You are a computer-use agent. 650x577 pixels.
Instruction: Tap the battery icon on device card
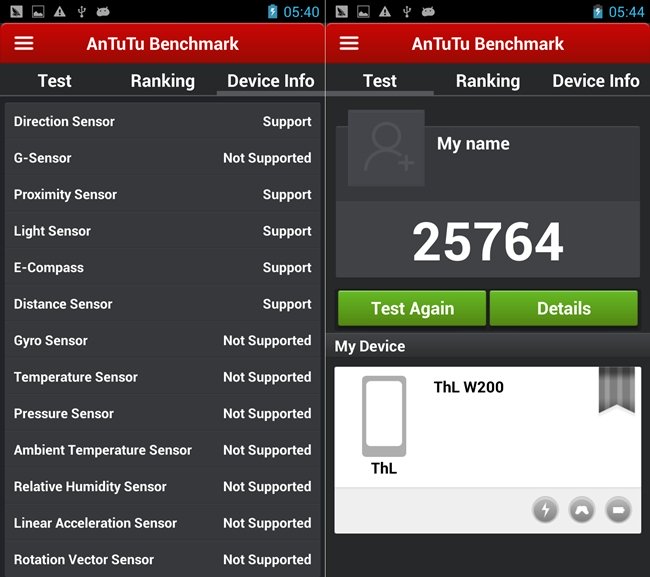coord(618,510)
